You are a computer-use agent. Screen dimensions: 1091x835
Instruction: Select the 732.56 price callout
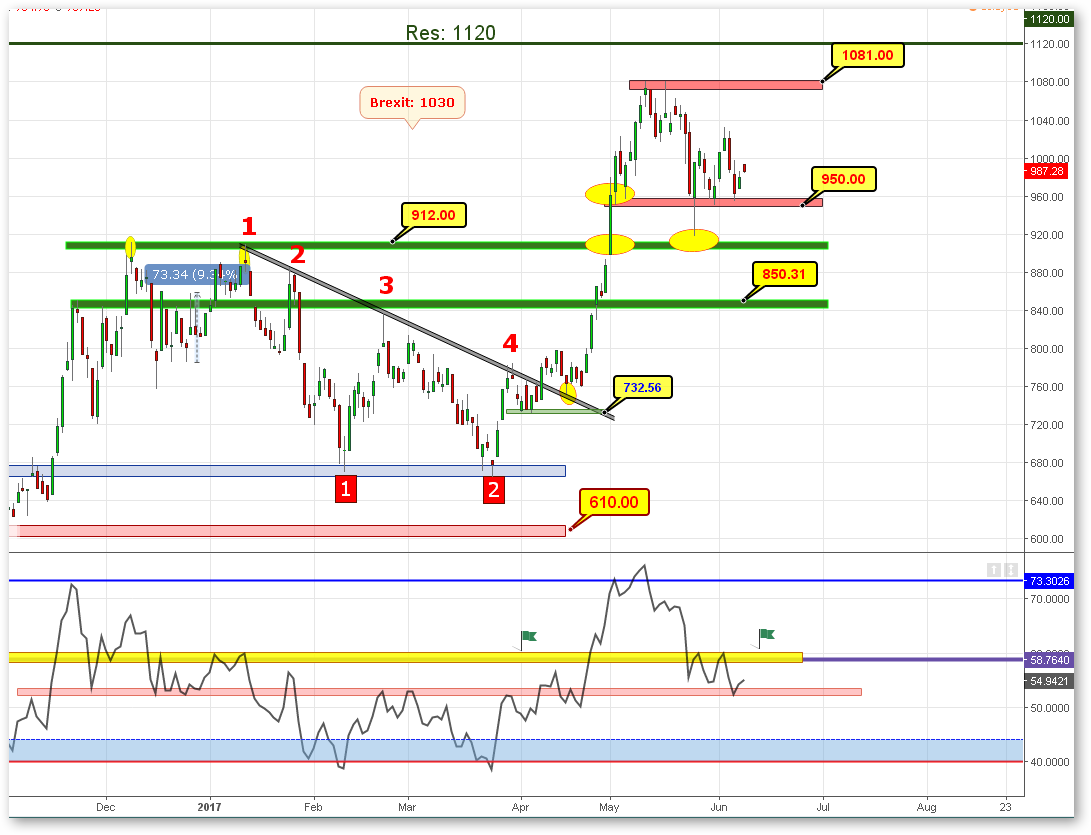click(642, 388)
